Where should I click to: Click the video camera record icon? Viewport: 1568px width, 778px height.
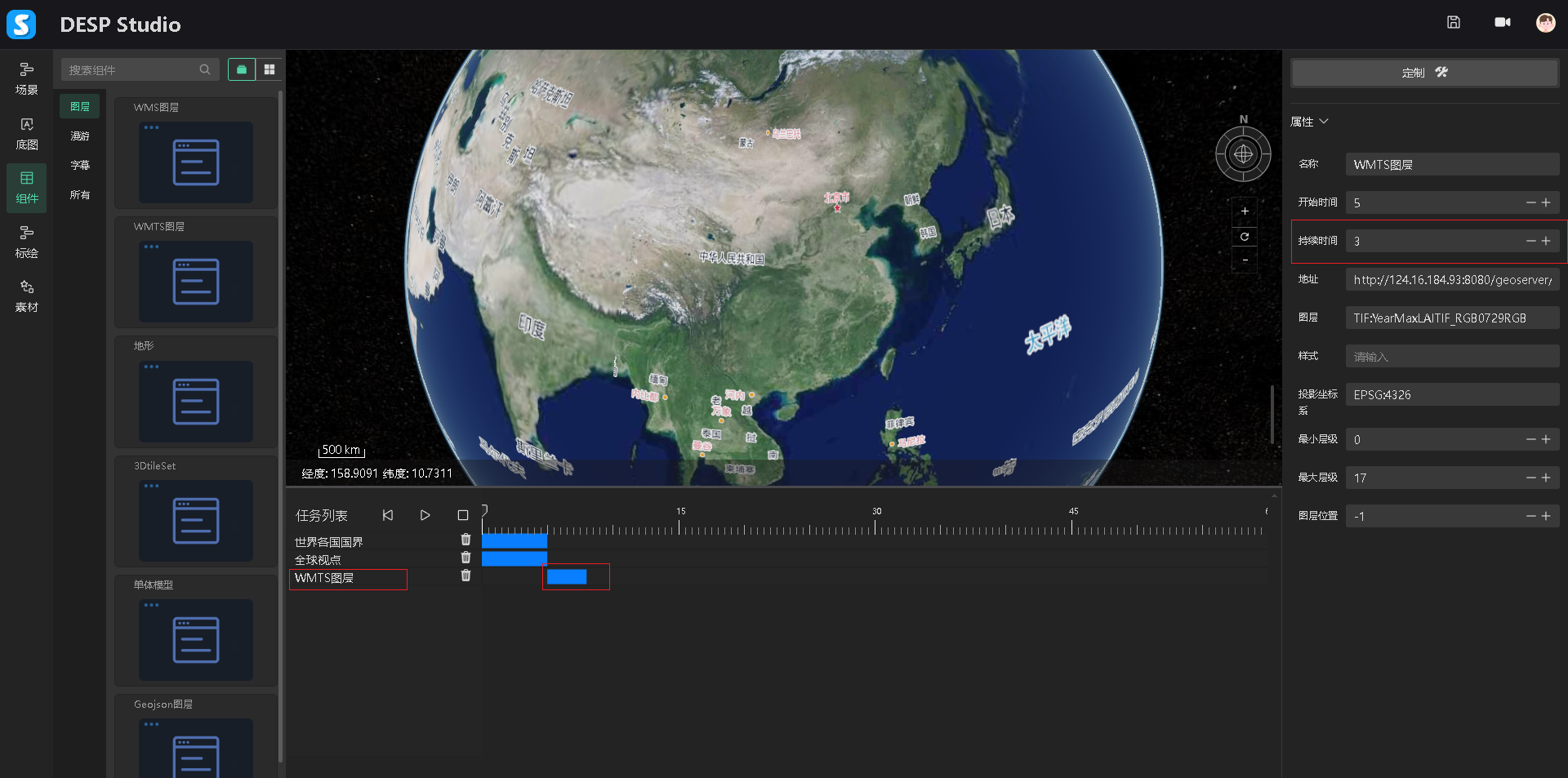click(1502, 23)
